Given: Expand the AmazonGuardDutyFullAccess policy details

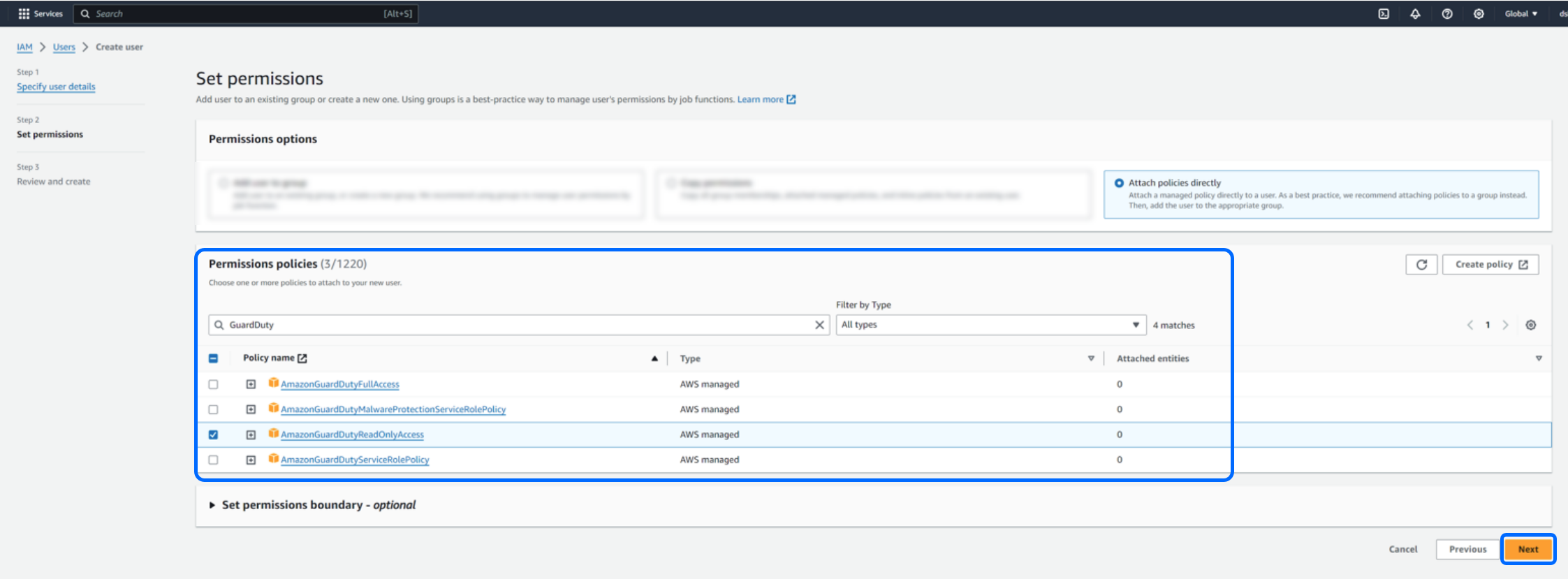Looking at the screenshot, I should coord(251,384).
